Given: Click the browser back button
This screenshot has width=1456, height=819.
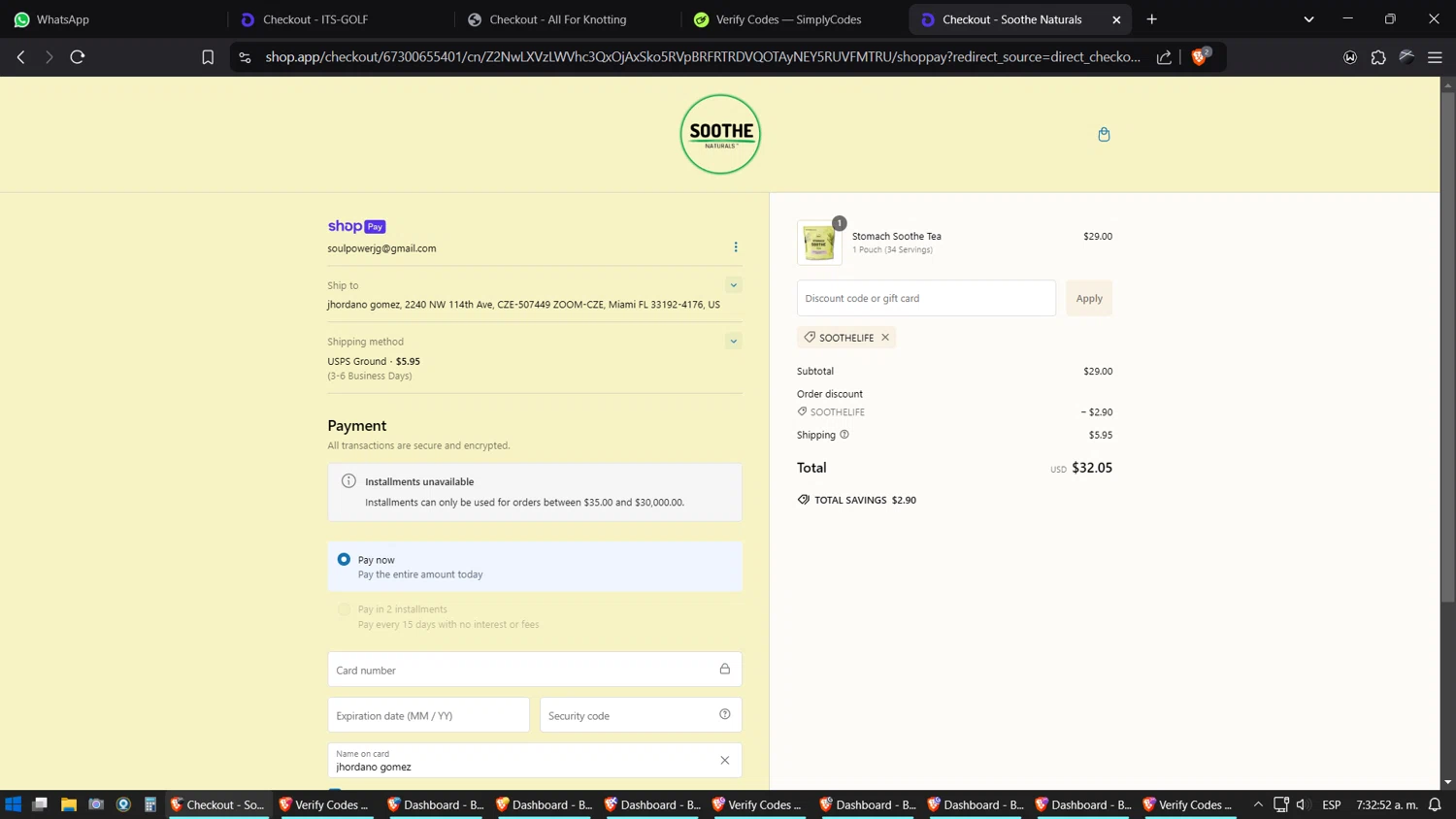Looking at the screenshot, I should (x=20, y=57).
